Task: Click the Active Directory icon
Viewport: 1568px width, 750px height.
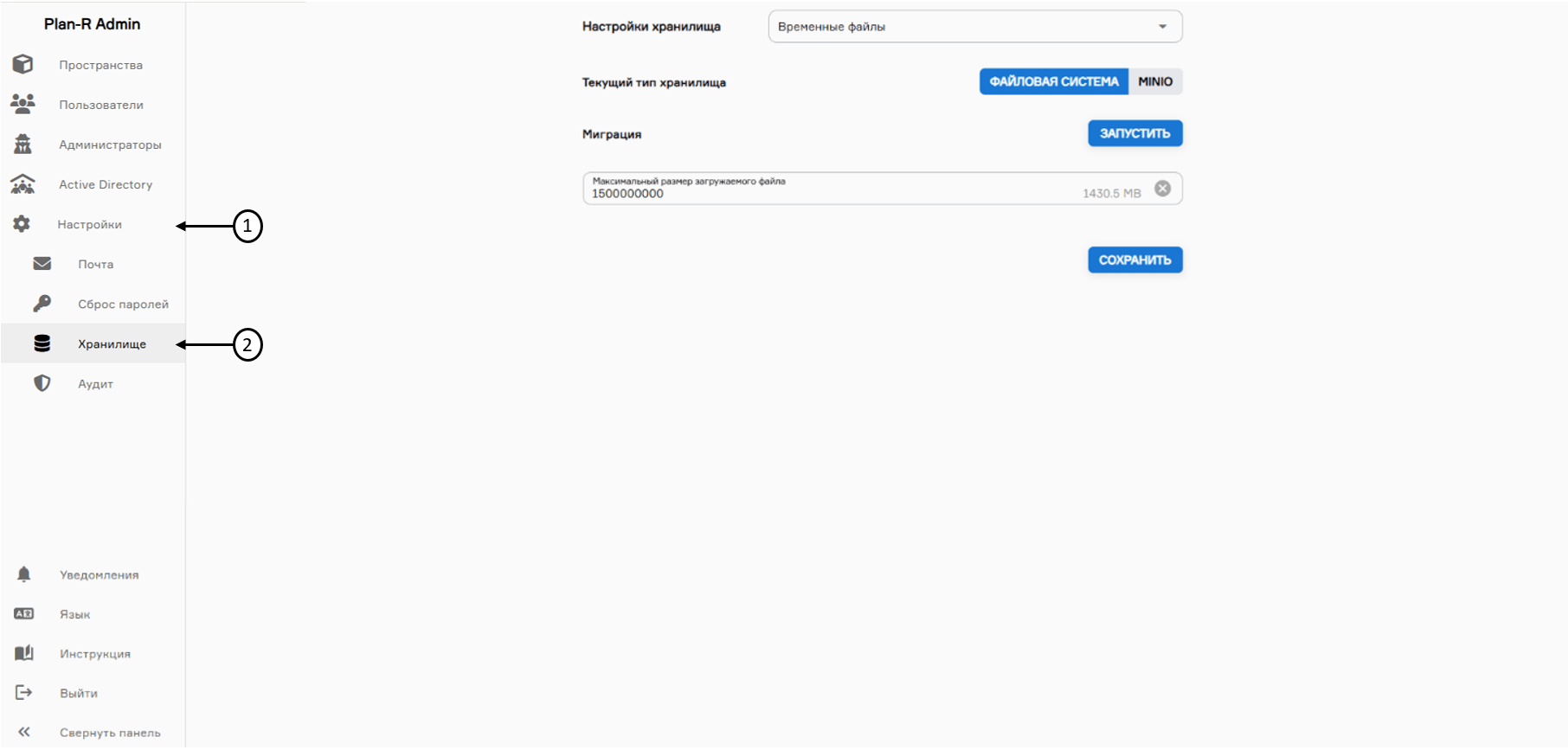Action: 22,184
